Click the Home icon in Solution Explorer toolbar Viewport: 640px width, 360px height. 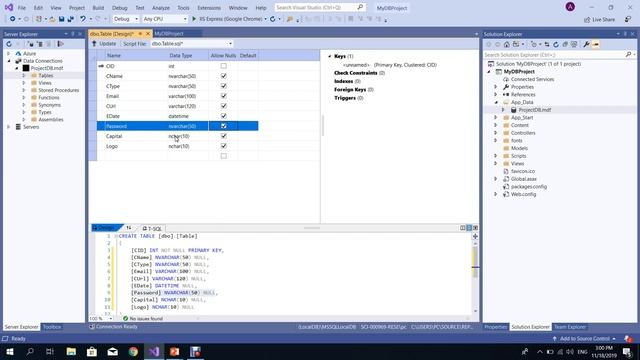click(x=507, y=44)
